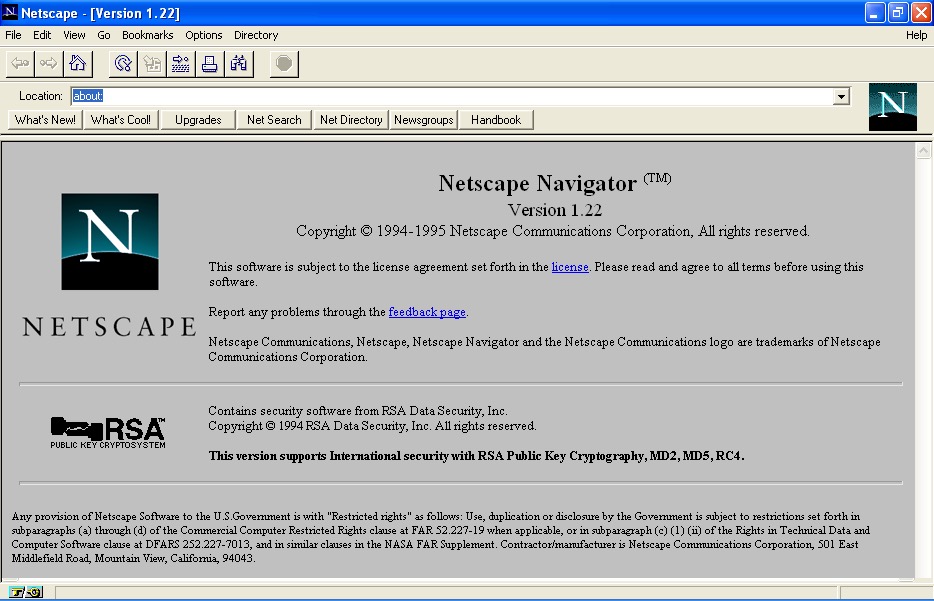Open Find using the binoculars icon
The width and height of the screenshot is (934, 601).
239,64
